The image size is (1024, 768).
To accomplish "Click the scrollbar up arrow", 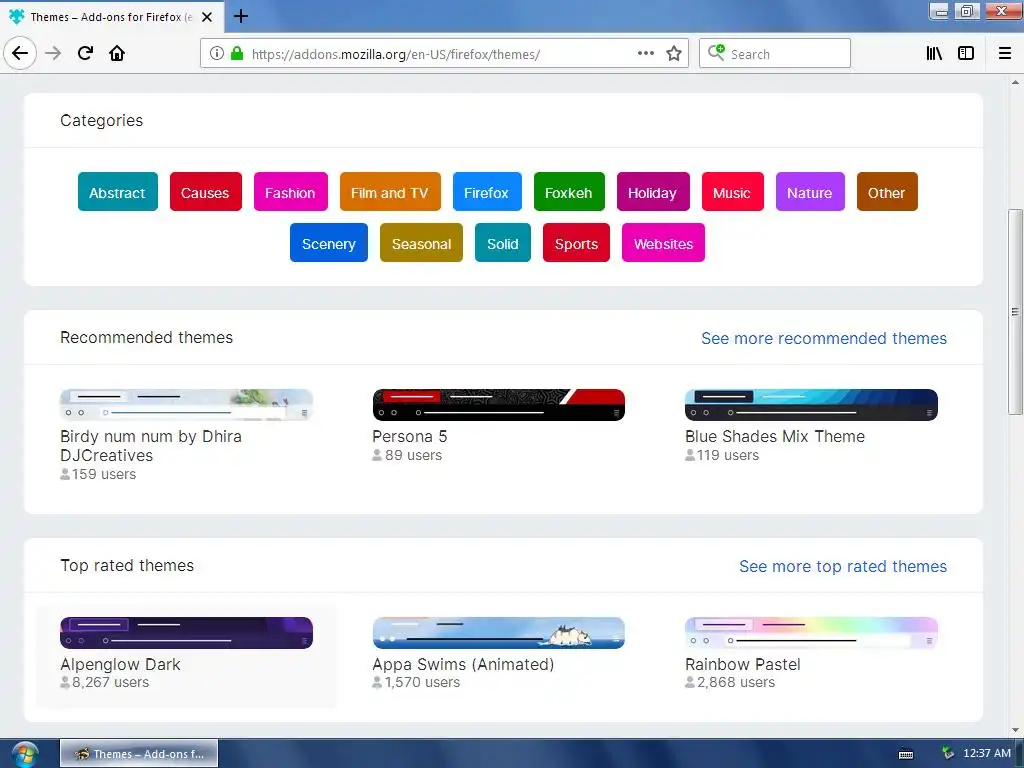I will pos(1015,82).
